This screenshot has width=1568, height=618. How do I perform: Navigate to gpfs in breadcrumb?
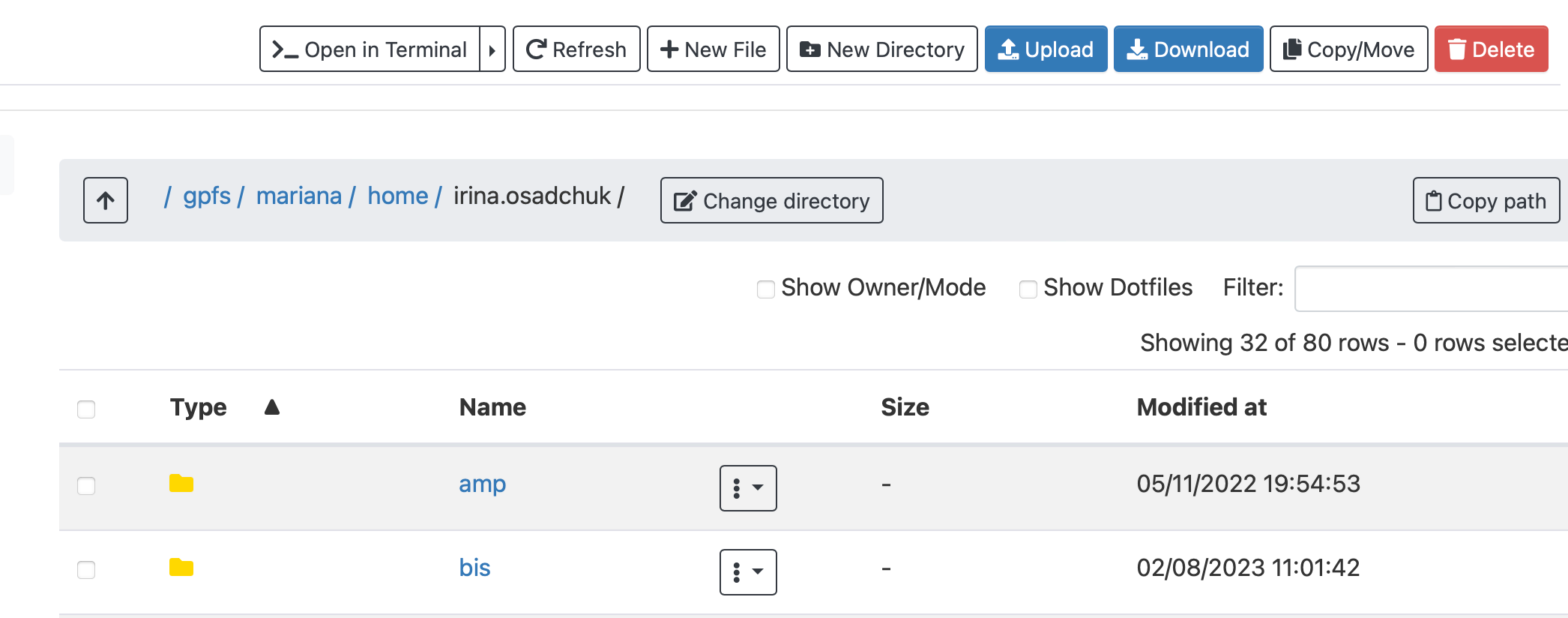tap(207, 196)
